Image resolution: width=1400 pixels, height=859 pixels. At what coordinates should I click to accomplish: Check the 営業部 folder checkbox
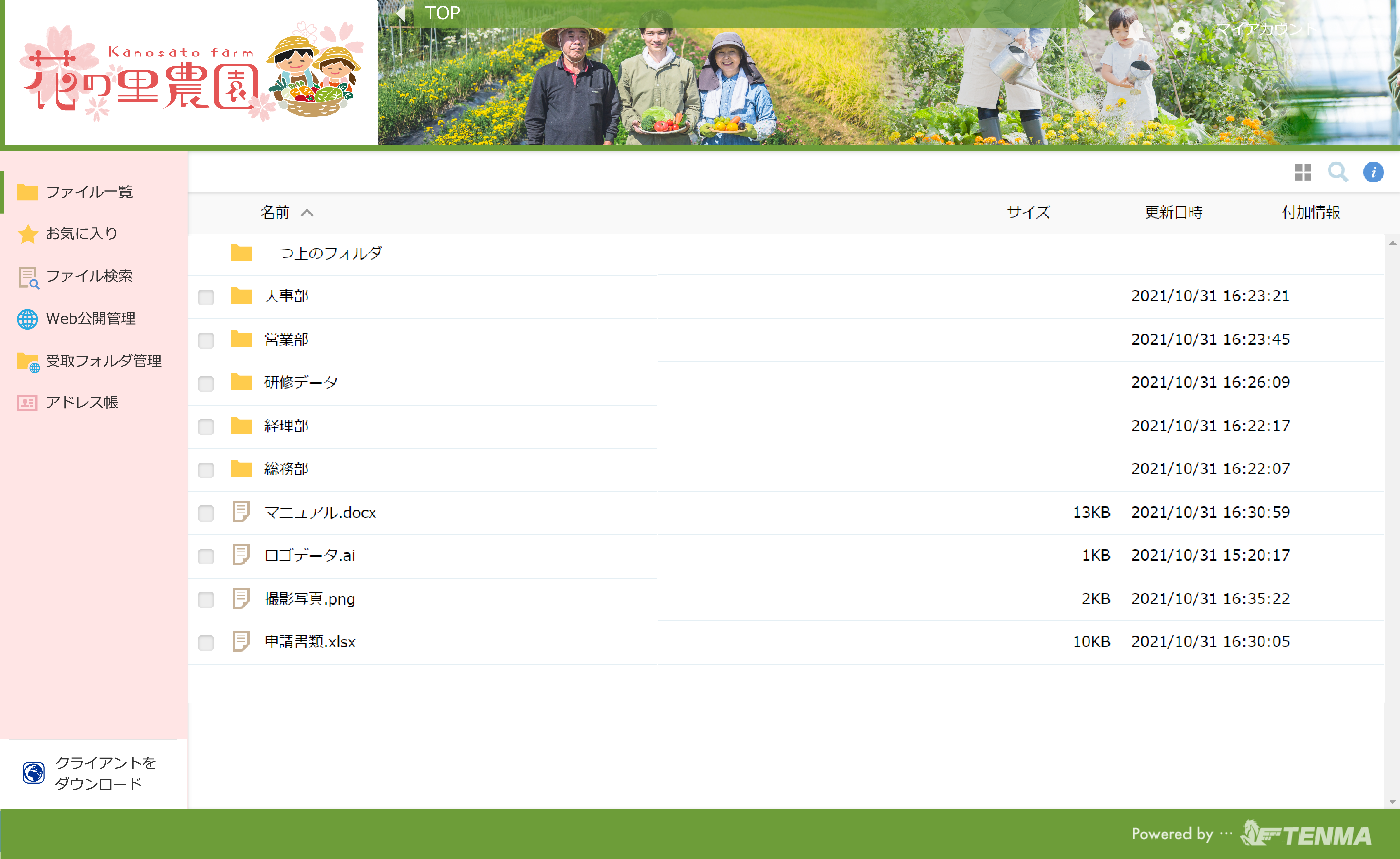[206, 340]
